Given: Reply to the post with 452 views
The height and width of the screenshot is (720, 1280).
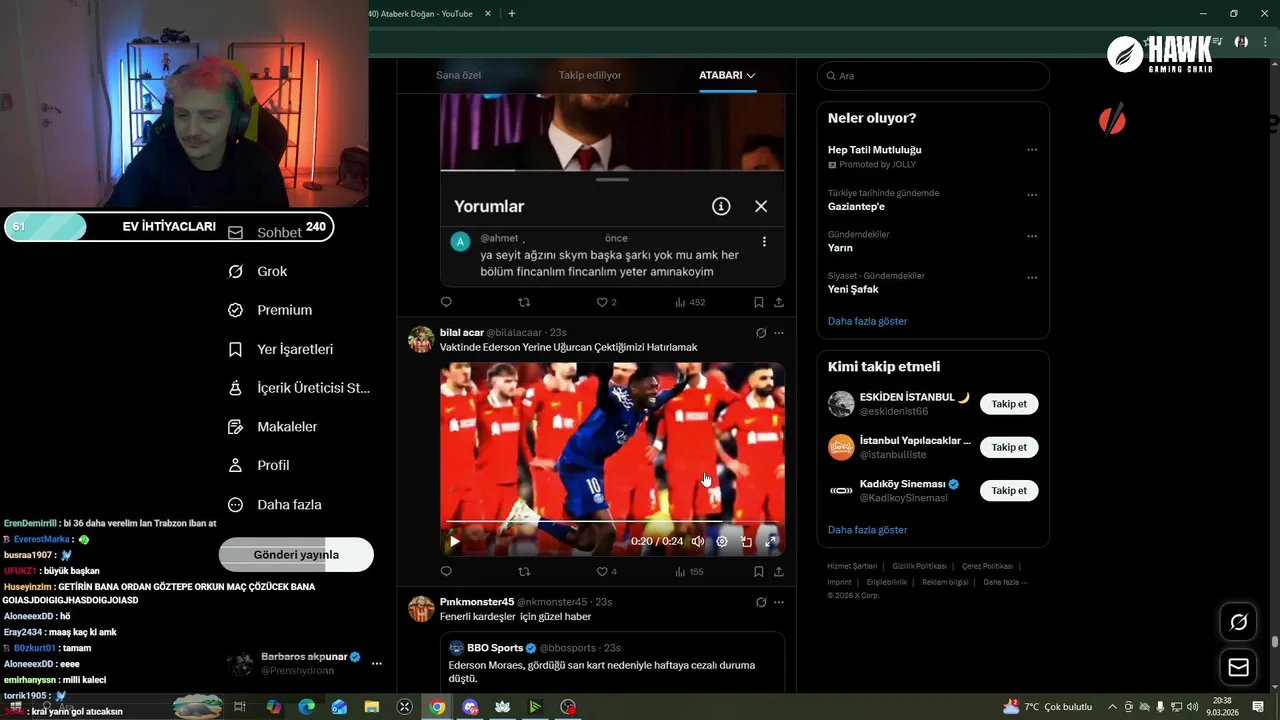Looking at the screenshot, I should click(446, 302).
